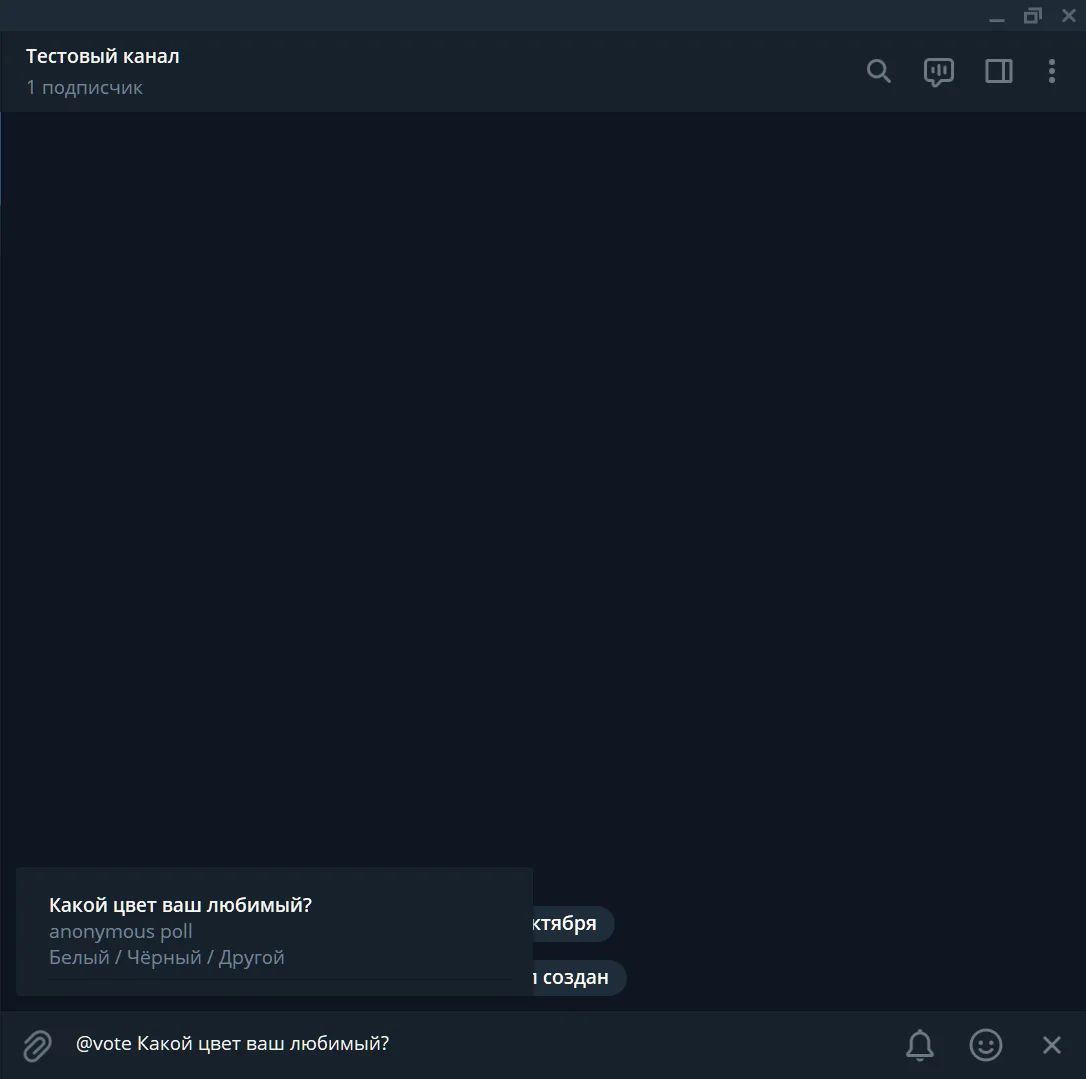Click the 'Белый / Чёрный / Другой' options line

click(167, 957)
